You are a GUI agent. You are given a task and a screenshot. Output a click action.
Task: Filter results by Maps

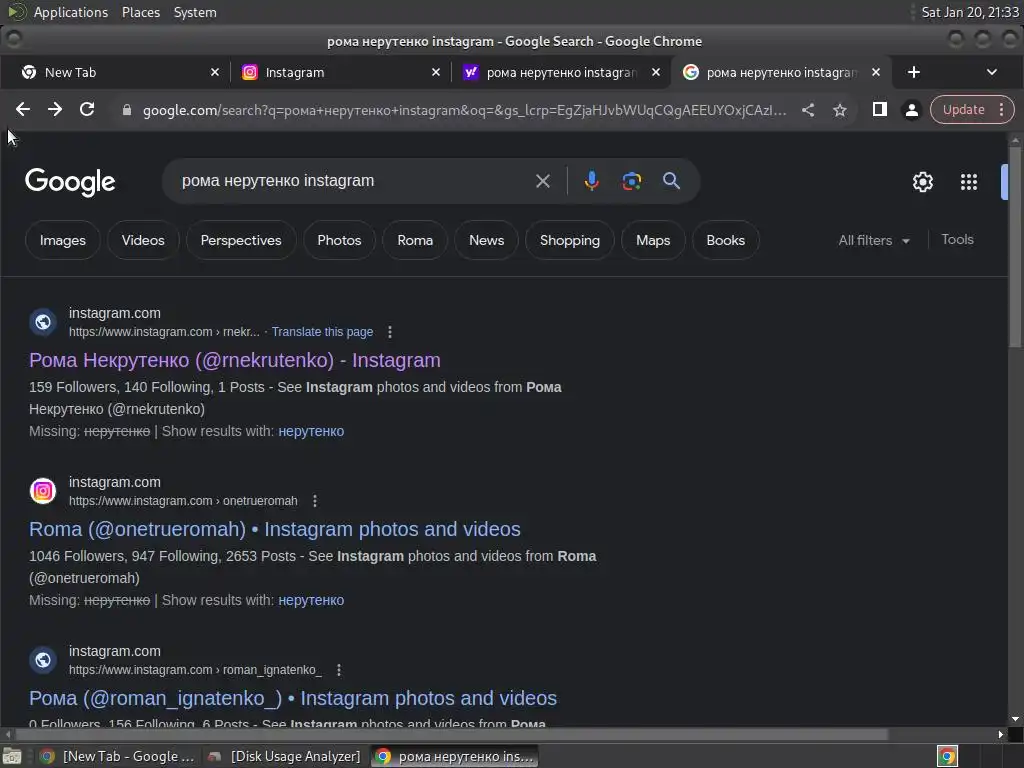pos(653,240)
